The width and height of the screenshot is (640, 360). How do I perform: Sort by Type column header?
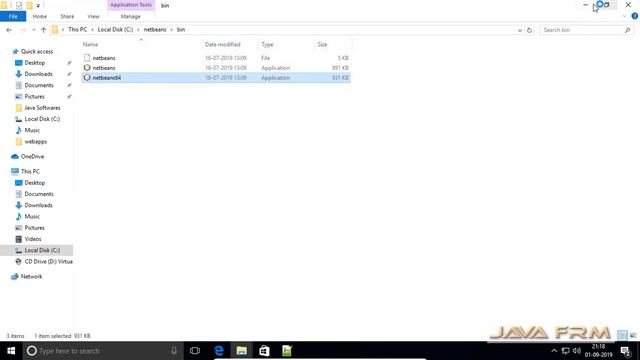tap(267, 44)
